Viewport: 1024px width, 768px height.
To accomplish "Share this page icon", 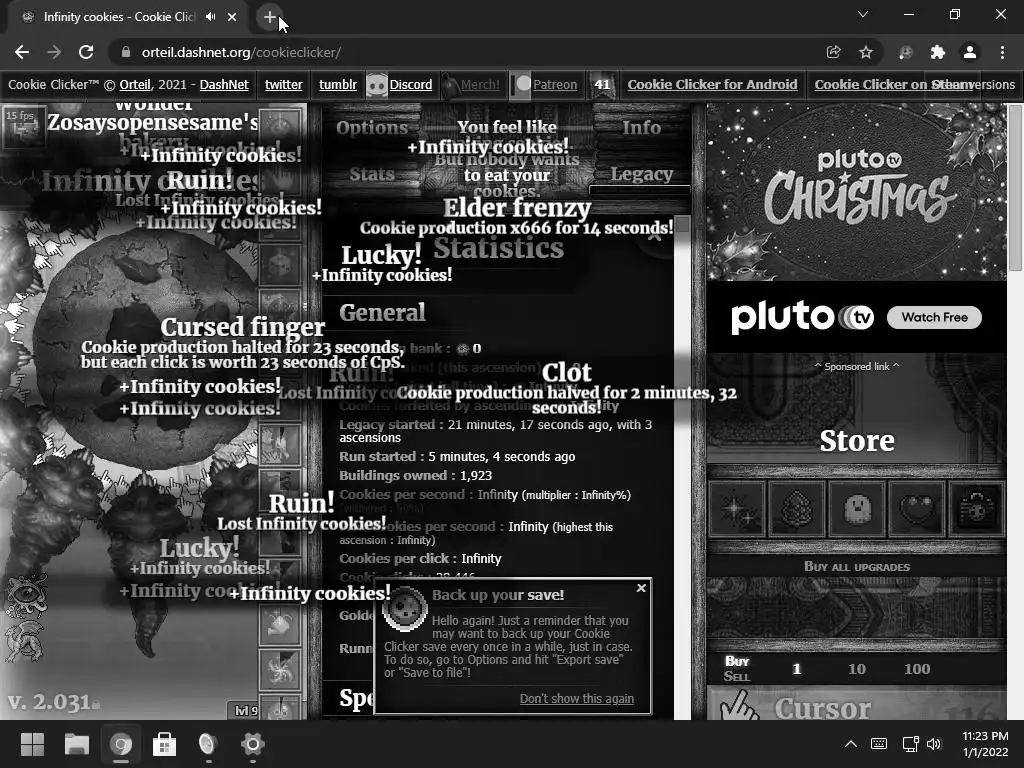I will (x=833, y=52).
